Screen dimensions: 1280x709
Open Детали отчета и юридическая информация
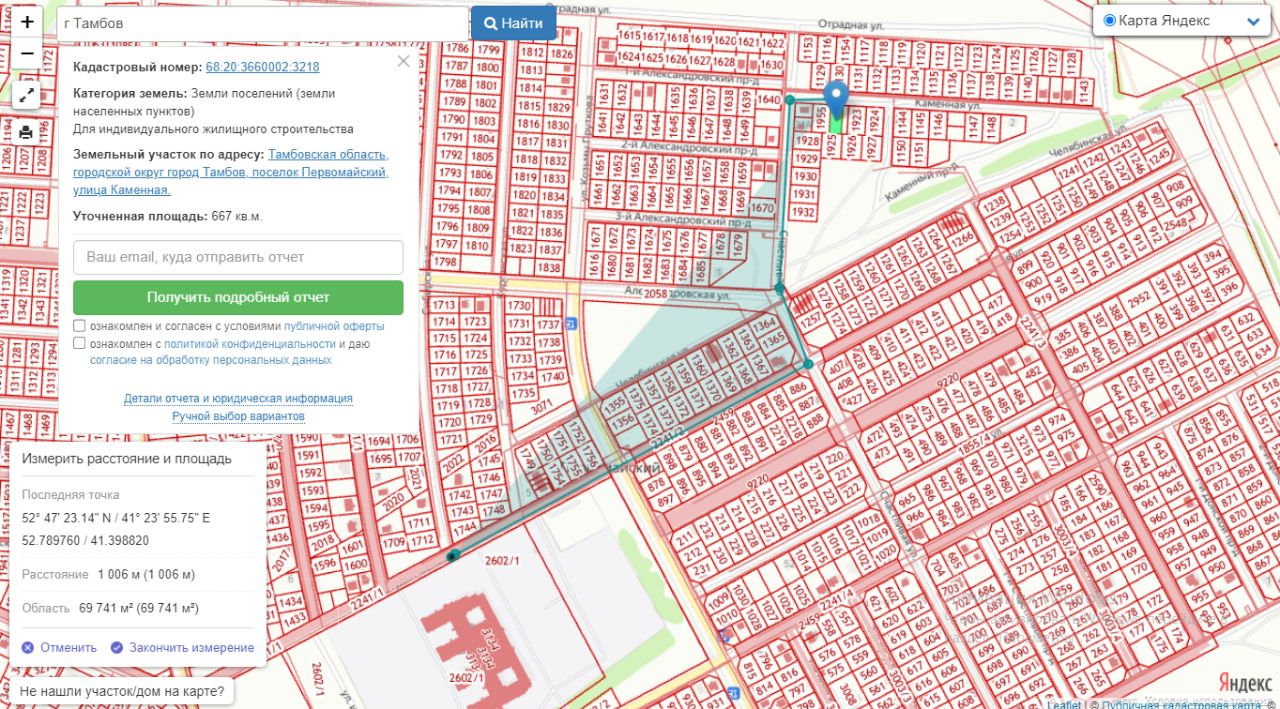pos(238,398)
